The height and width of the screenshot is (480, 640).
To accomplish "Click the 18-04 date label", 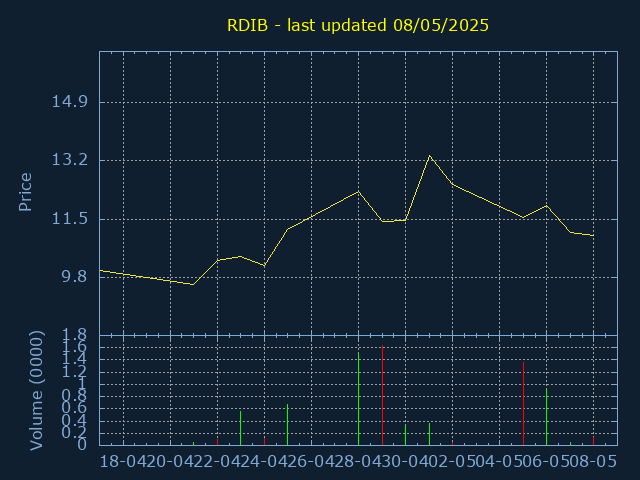I will (123, 461).
